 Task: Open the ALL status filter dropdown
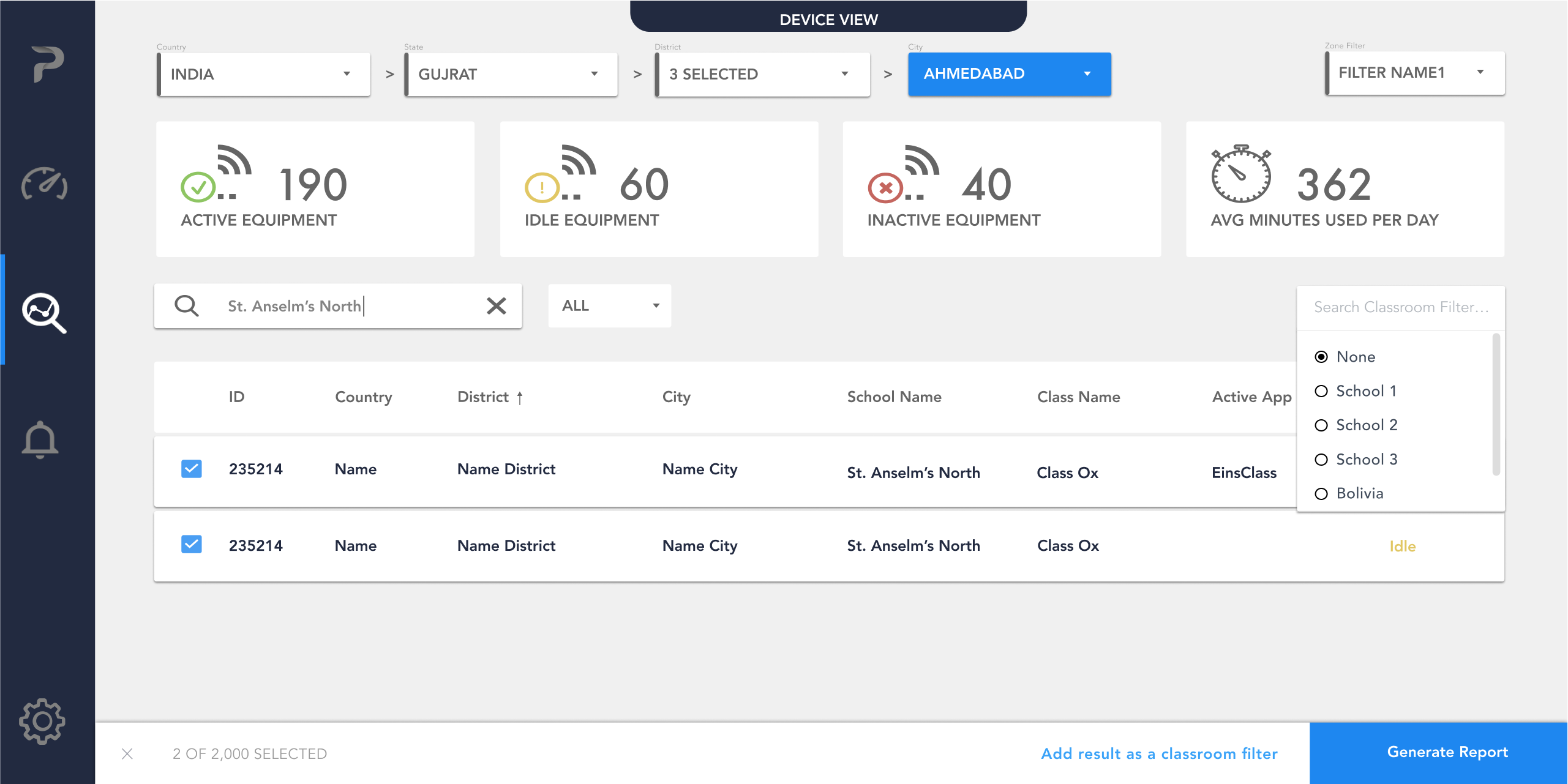click(610, 305)
